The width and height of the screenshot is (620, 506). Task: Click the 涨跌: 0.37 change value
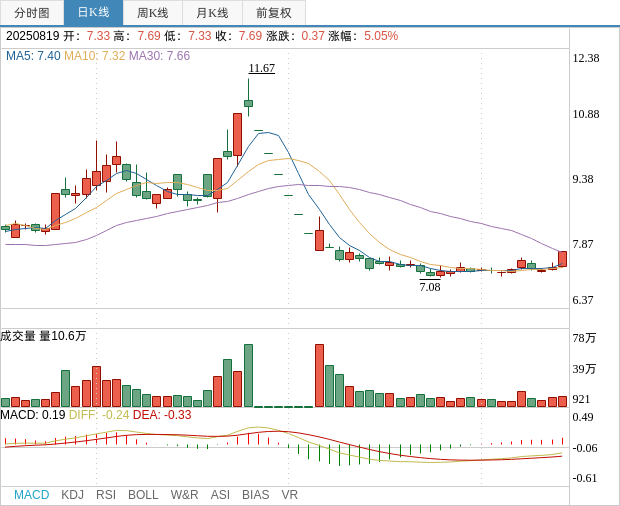pos(295,36)
